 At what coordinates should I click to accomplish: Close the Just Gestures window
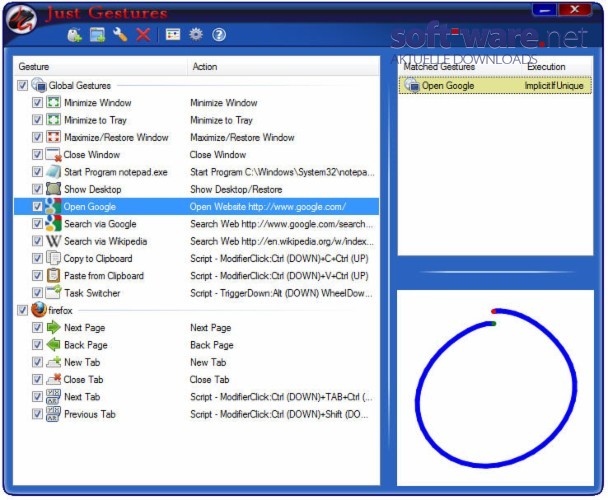575,10
